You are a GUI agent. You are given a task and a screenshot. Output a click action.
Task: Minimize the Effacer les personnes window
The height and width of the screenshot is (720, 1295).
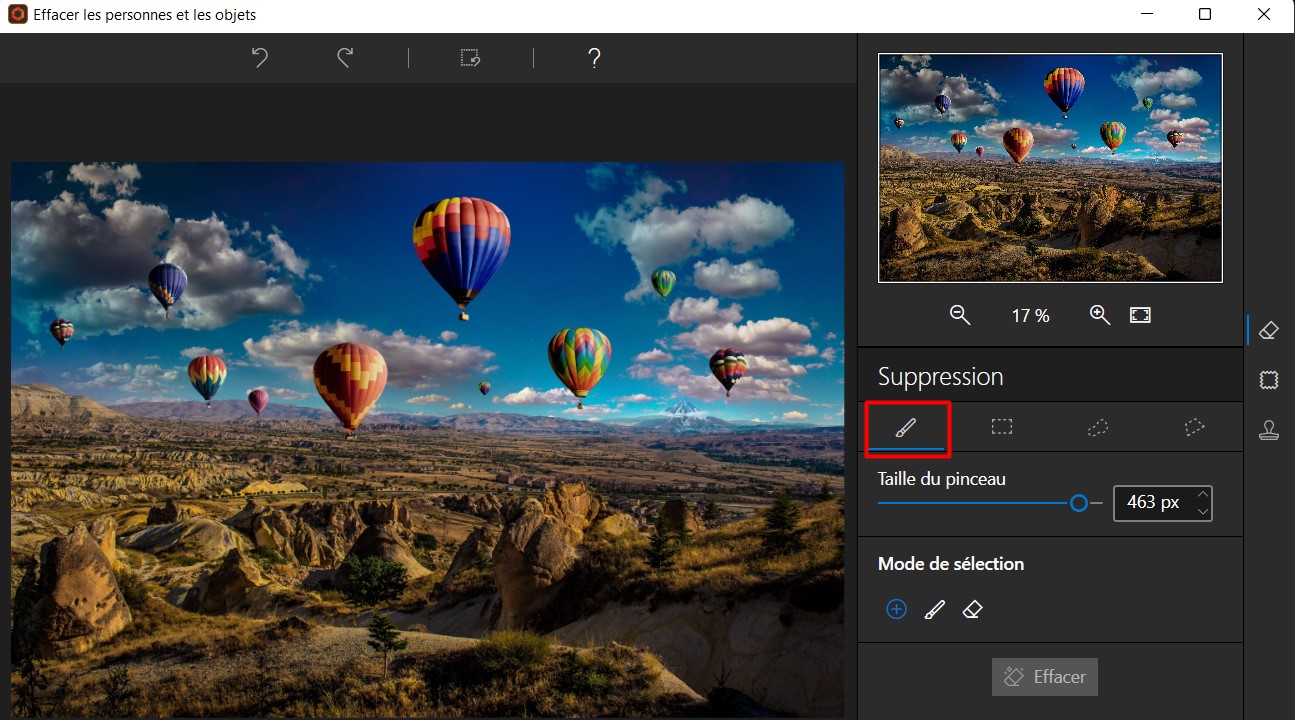tap(1146, 14)
